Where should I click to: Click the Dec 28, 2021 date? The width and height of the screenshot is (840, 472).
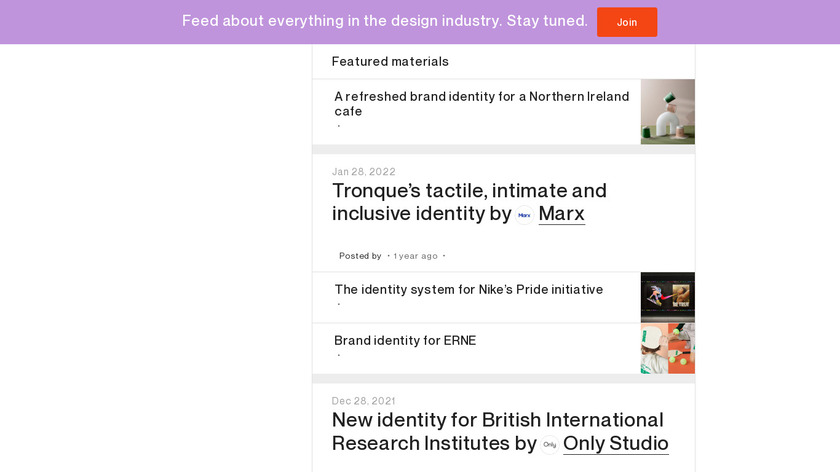[364, 401]
